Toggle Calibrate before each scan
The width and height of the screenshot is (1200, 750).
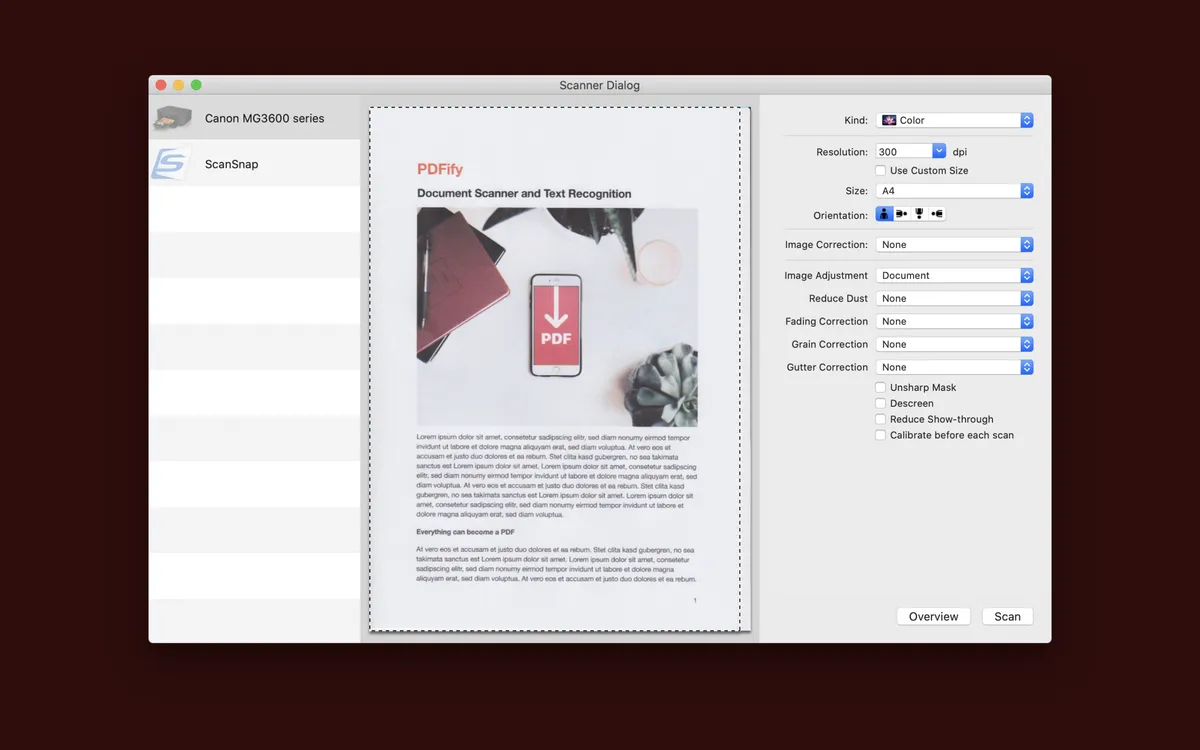click(x=880, y=436)
